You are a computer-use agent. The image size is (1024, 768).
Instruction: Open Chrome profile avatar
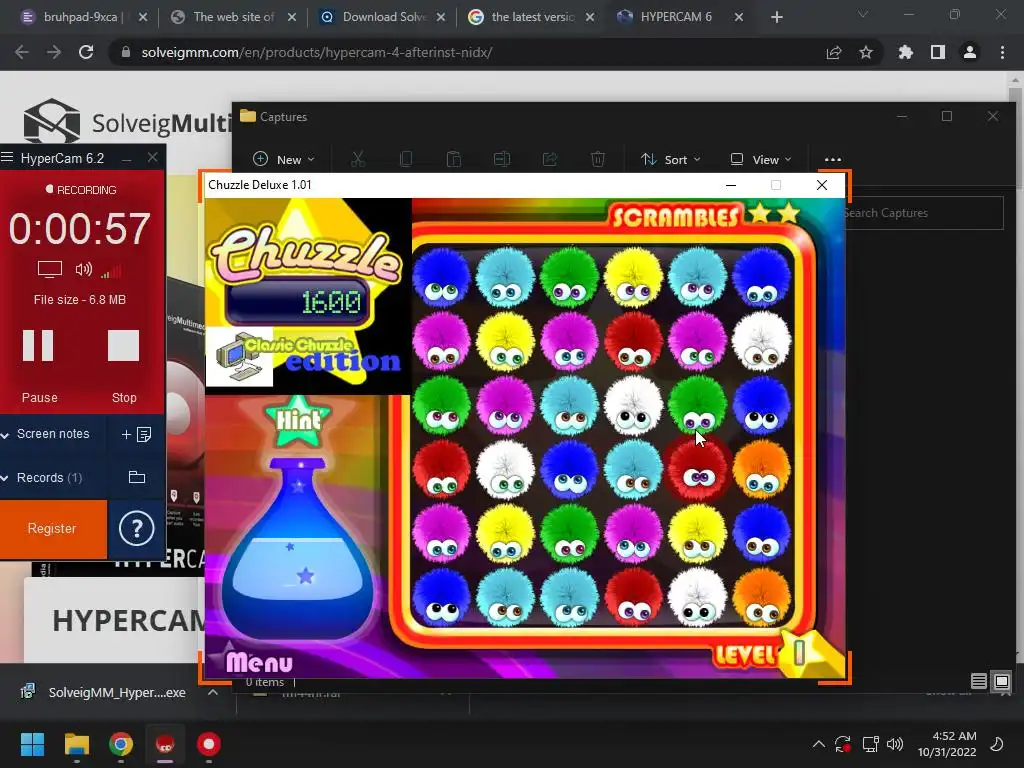click(x=970, y=52)
